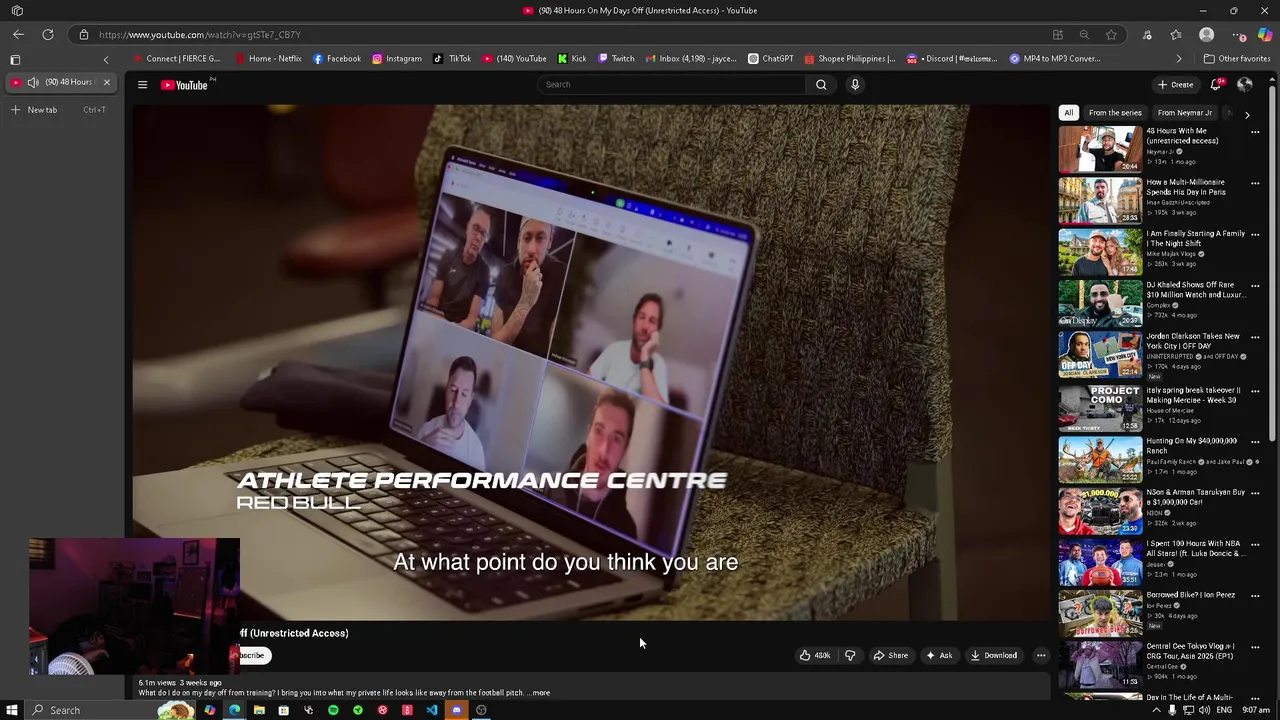Screen dimensions: 1280x720
Task: Open the Facebook bookmark
Action: tap(337, 59)
